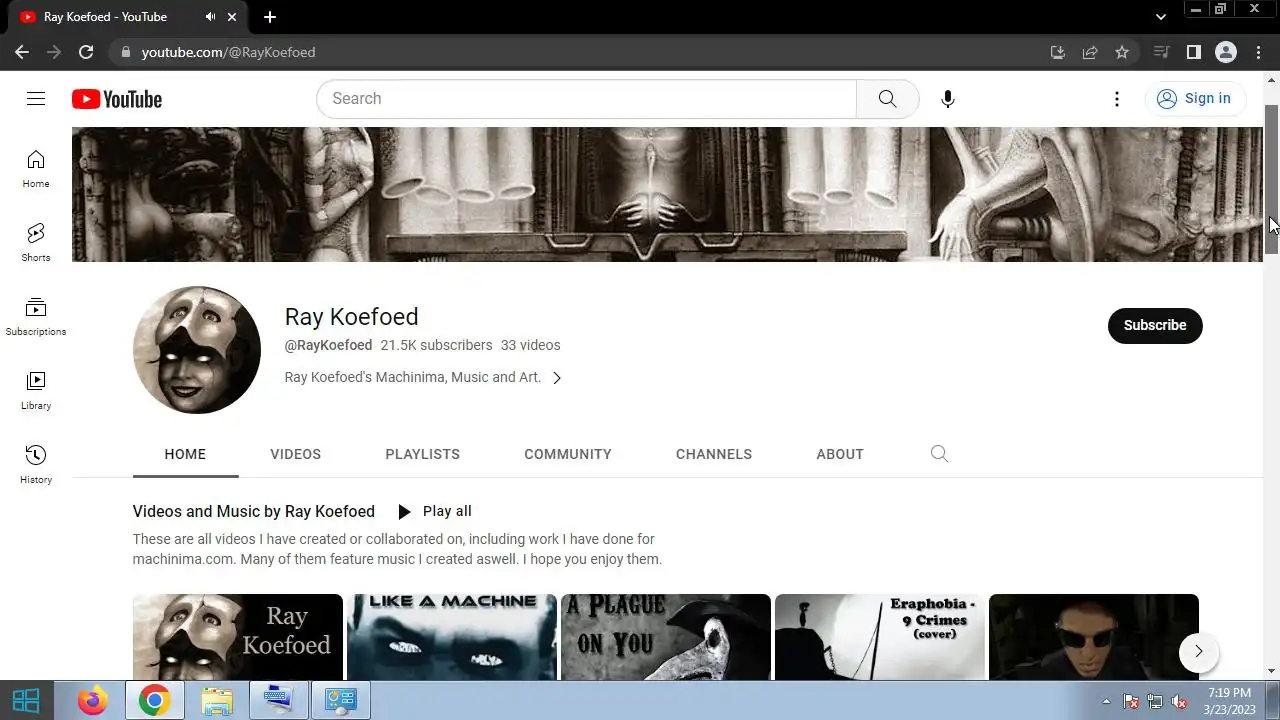Open Chrome three-dot menu
Image resolution: width=1280 pixels, height=720 pixels.
point(1258,52)
